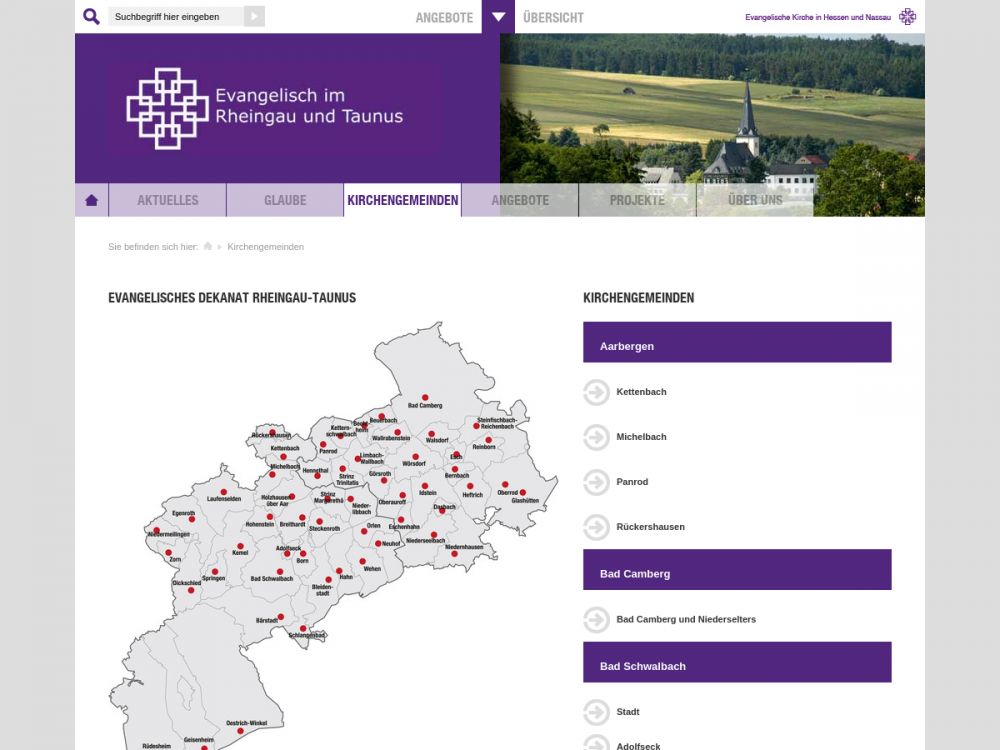Open the Projekte navigation tab
The image size is (1000, 750).
(637, 200)
